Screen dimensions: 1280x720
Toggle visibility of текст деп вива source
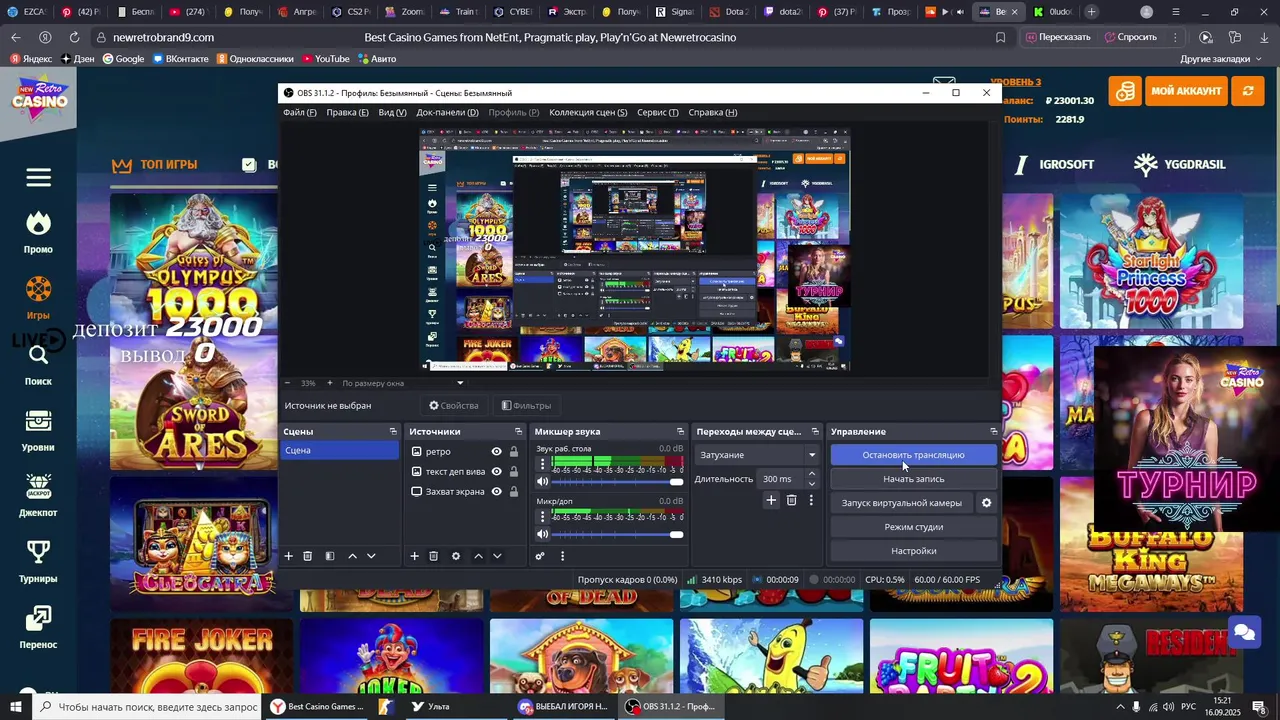(496, 472)
